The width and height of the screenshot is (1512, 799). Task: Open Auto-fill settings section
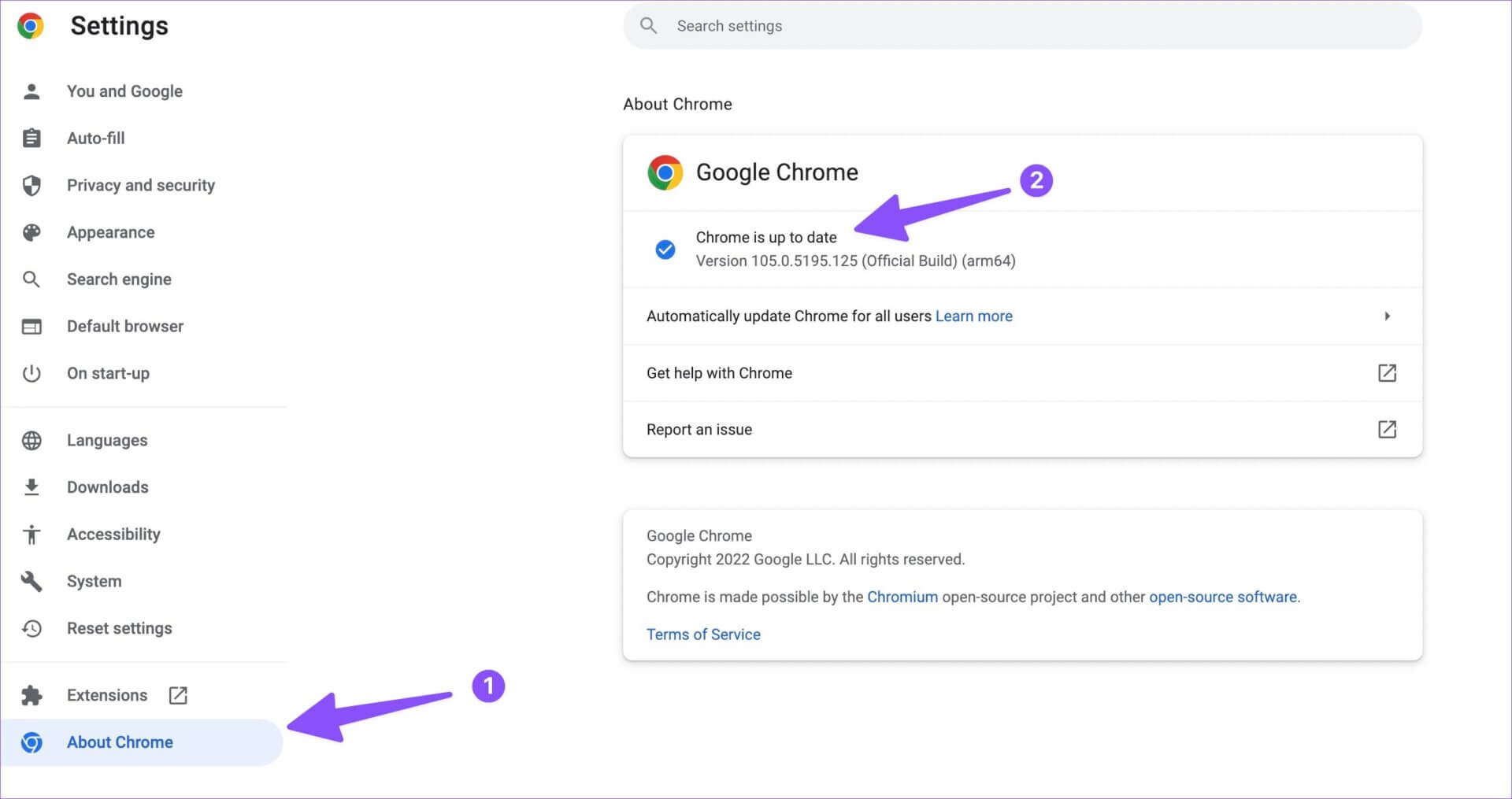[95, 139]
